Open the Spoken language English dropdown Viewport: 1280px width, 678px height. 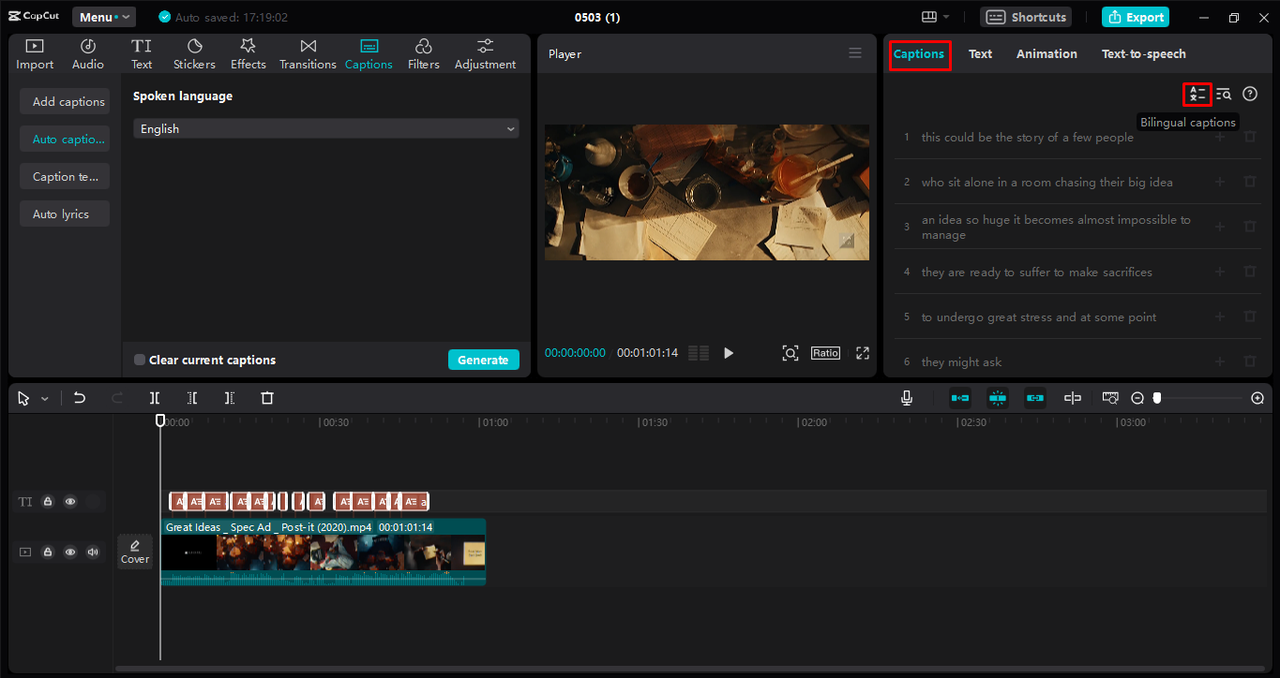[x=326, y=129]
